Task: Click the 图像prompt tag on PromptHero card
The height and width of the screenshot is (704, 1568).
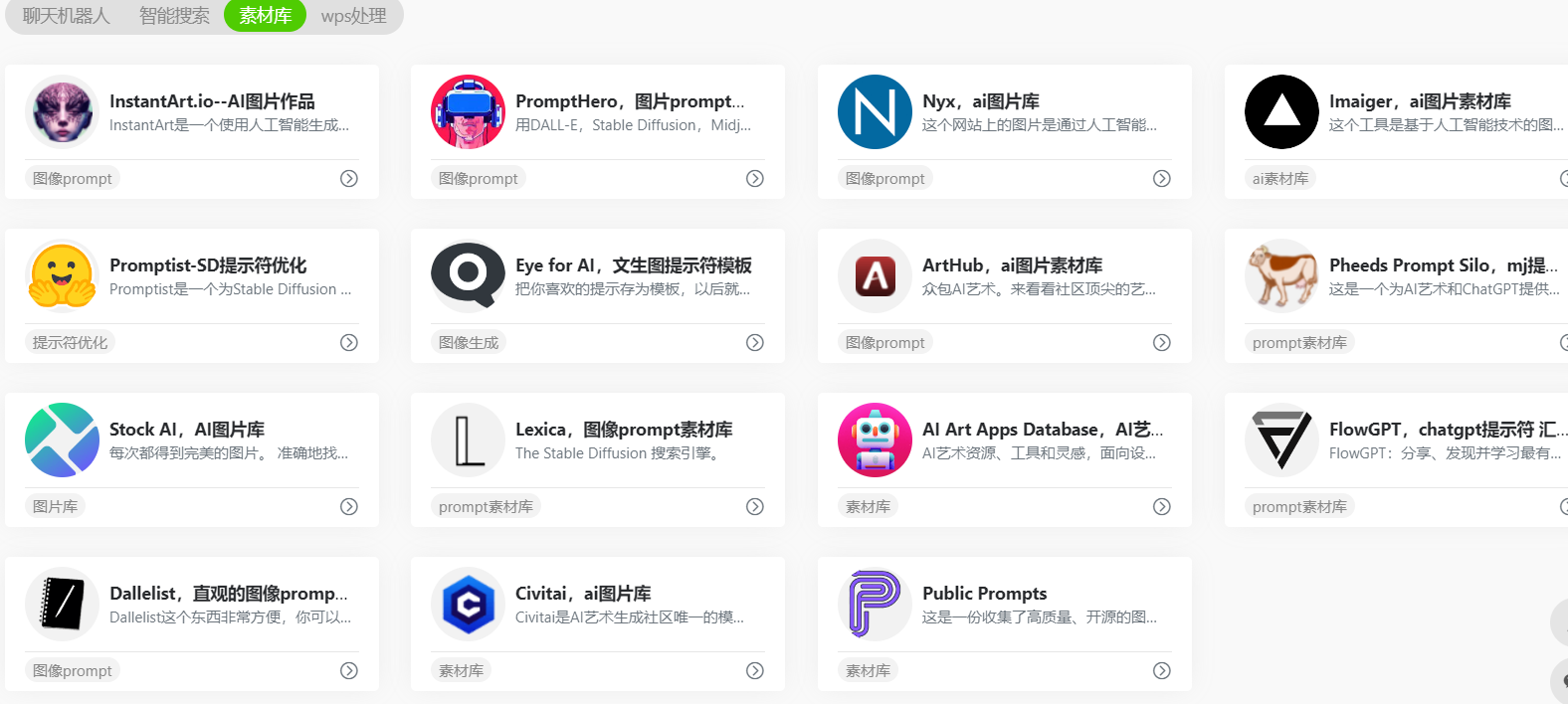Action: coord(479,178)
